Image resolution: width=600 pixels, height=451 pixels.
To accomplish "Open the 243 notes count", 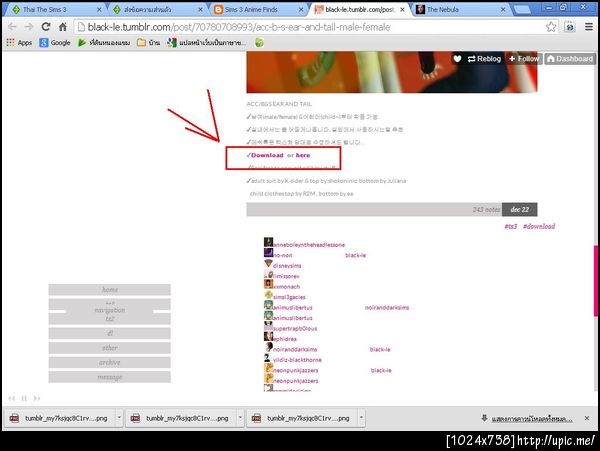I will click(x=486, y=210).
